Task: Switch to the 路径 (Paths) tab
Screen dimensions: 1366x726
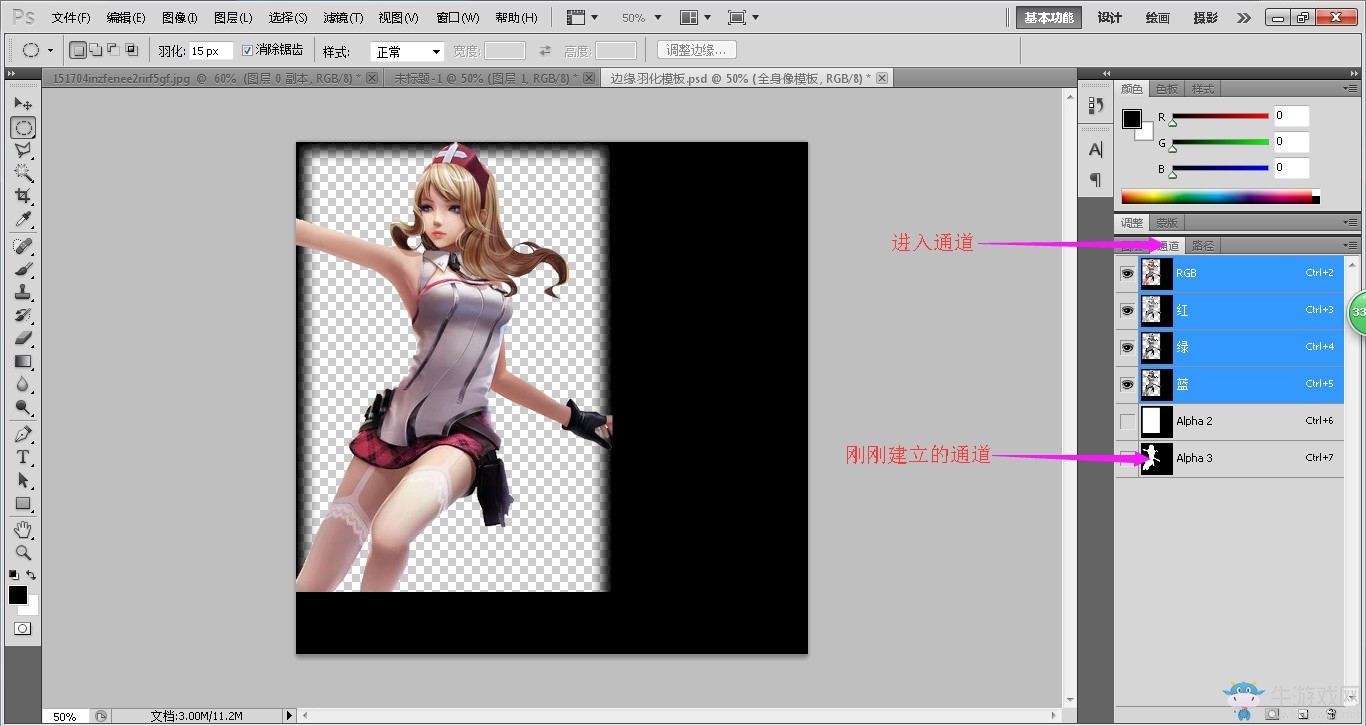Action: click(x=1203, y=245)
